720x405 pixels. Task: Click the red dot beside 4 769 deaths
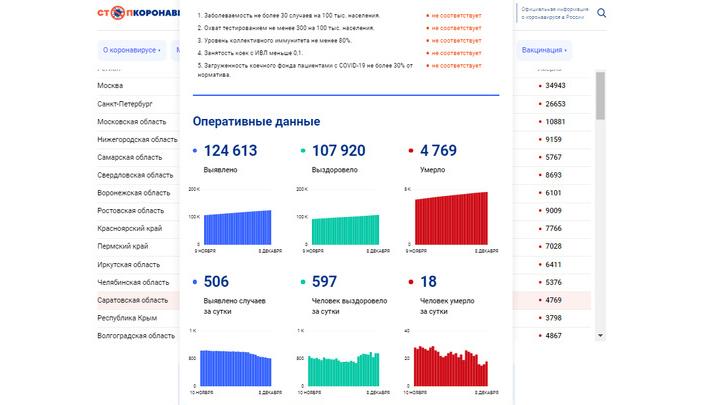(411, 152)
